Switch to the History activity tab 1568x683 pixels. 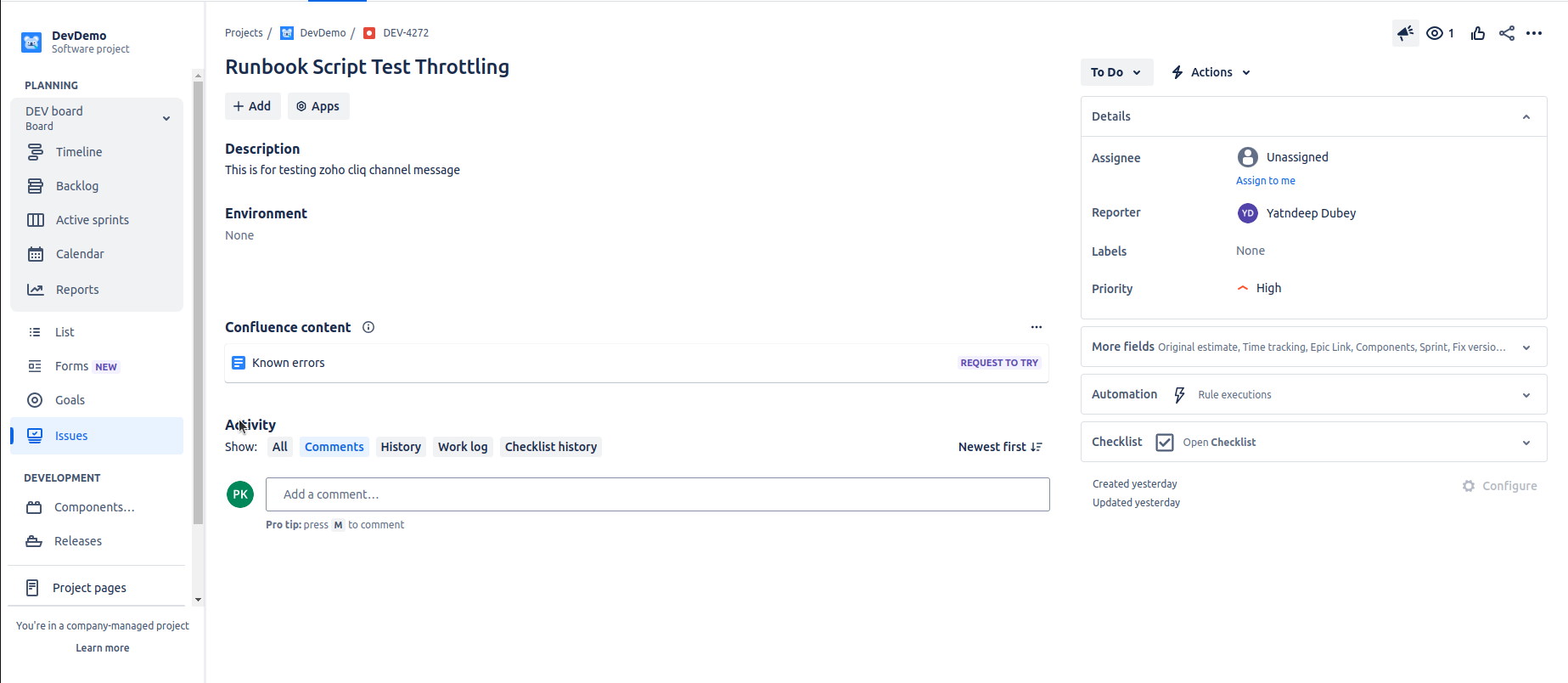point(401,447)
